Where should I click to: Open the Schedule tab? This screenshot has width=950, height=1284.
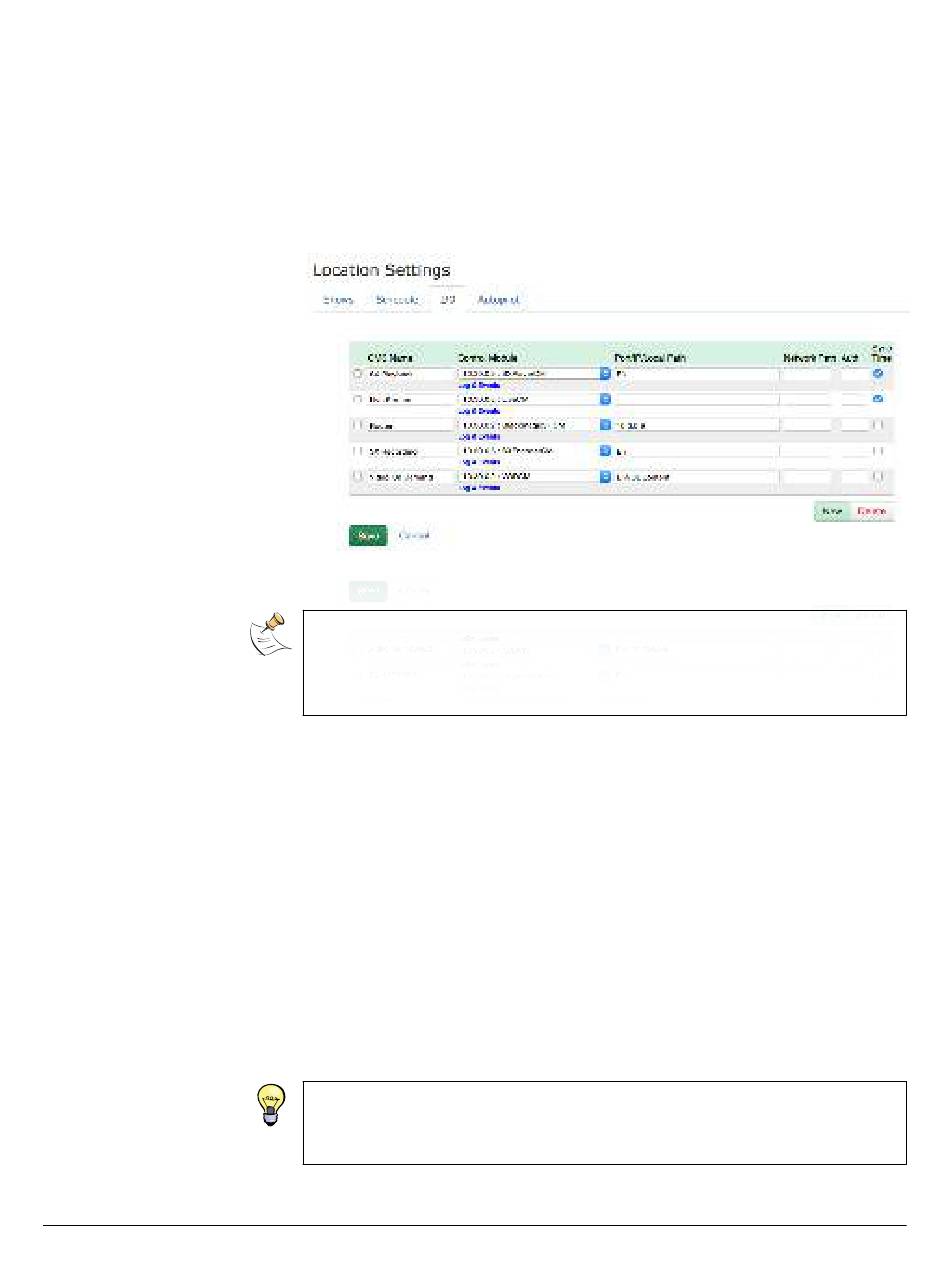click(396, 299)
